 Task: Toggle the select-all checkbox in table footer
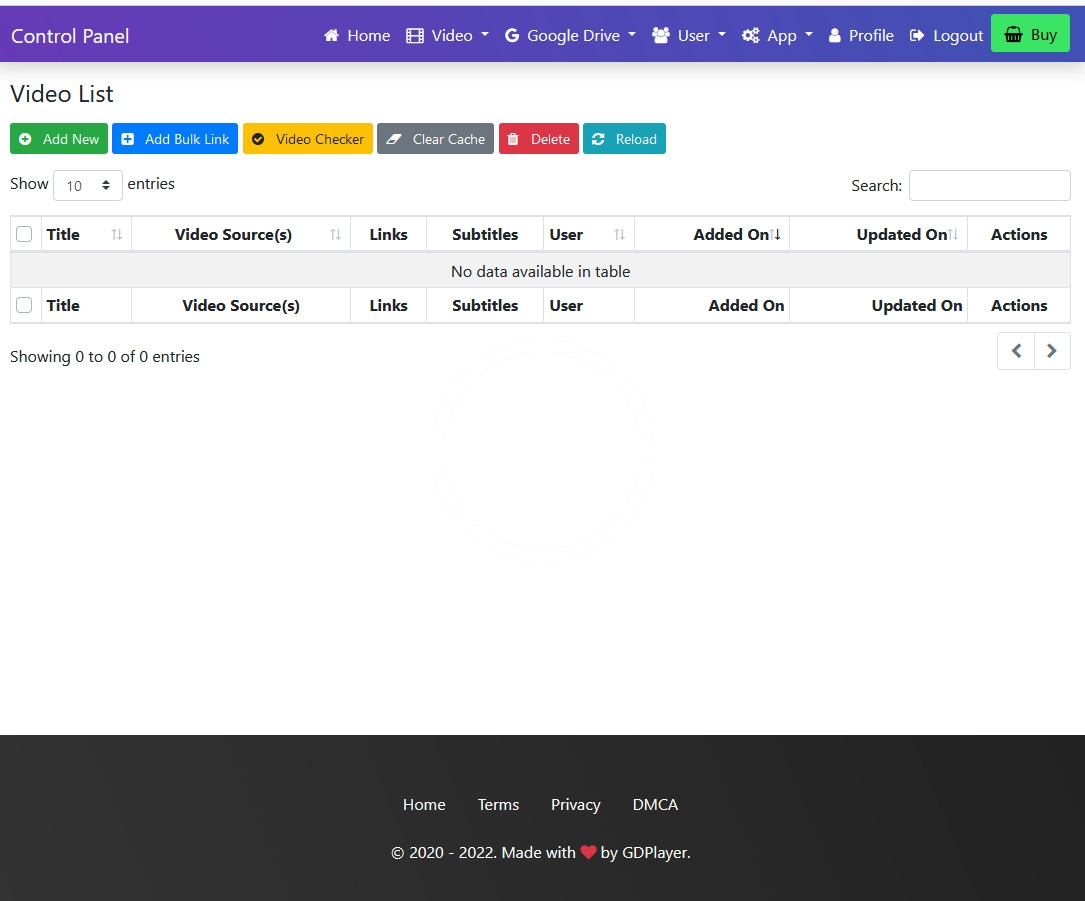click(24, 305)
